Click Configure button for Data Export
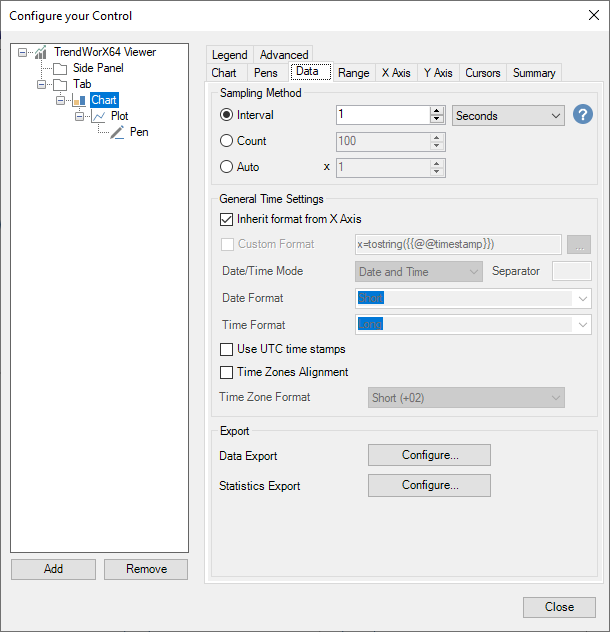The width and height of the screenshot is (610, 632). click(x=429, y=455)
